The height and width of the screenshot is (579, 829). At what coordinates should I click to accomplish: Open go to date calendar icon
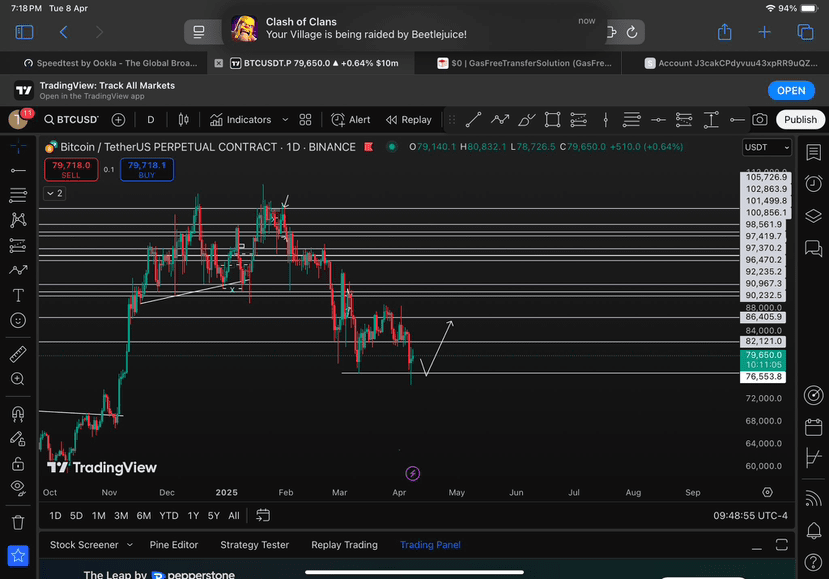pos(263,515)
